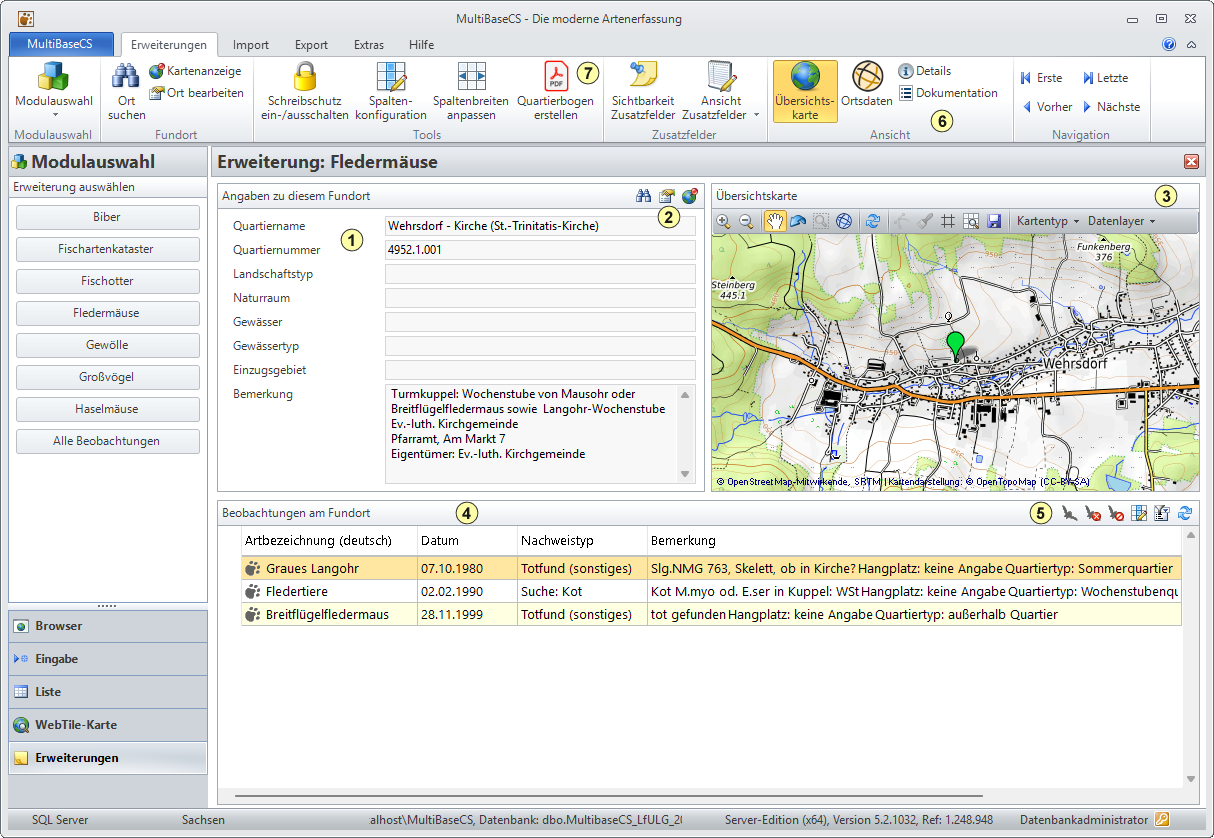The image size is (1214, 838).
Task: Switch to the Erweiterungen ribbon tab
Action: [x=169, y=44]
